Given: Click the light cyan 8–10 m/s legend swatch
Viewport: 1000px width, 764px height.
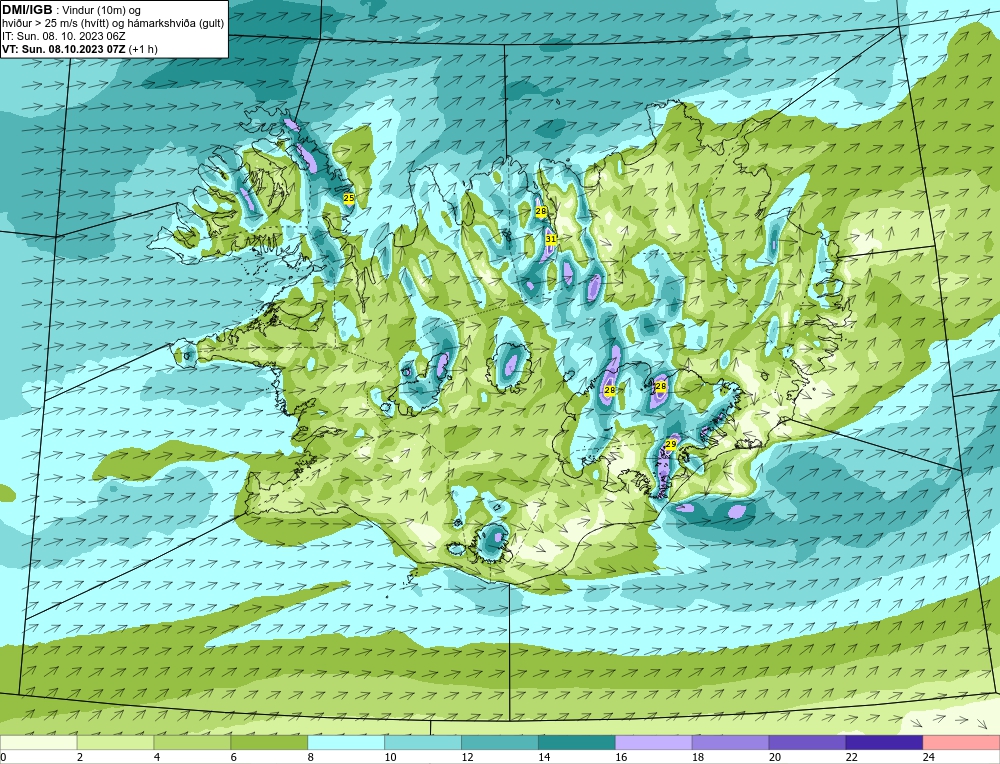Looking at the screenshot, I should coord(346,742).
